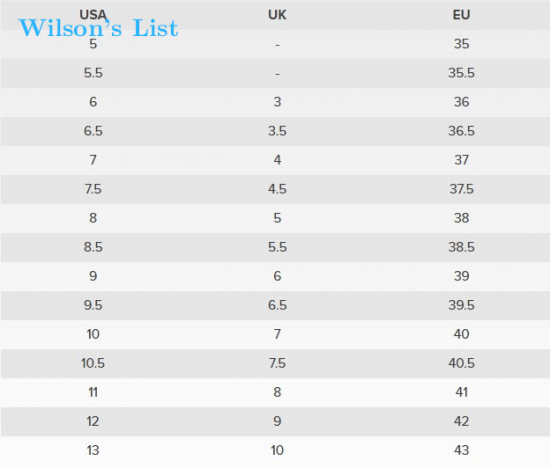Click USA size 10.5 cell
Image resolution: width=550 pixels, height=468 pixels.
click(x=93, y=363)
